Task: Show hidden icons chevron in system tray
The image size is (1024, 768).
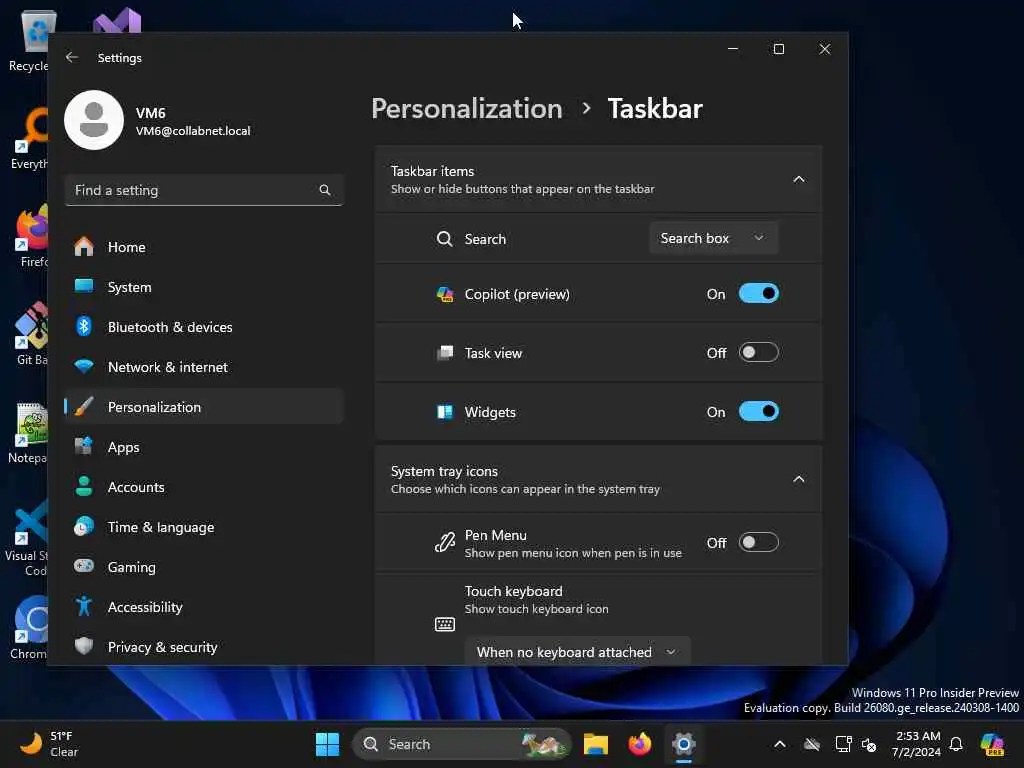Action: click(x=780, y=744)
